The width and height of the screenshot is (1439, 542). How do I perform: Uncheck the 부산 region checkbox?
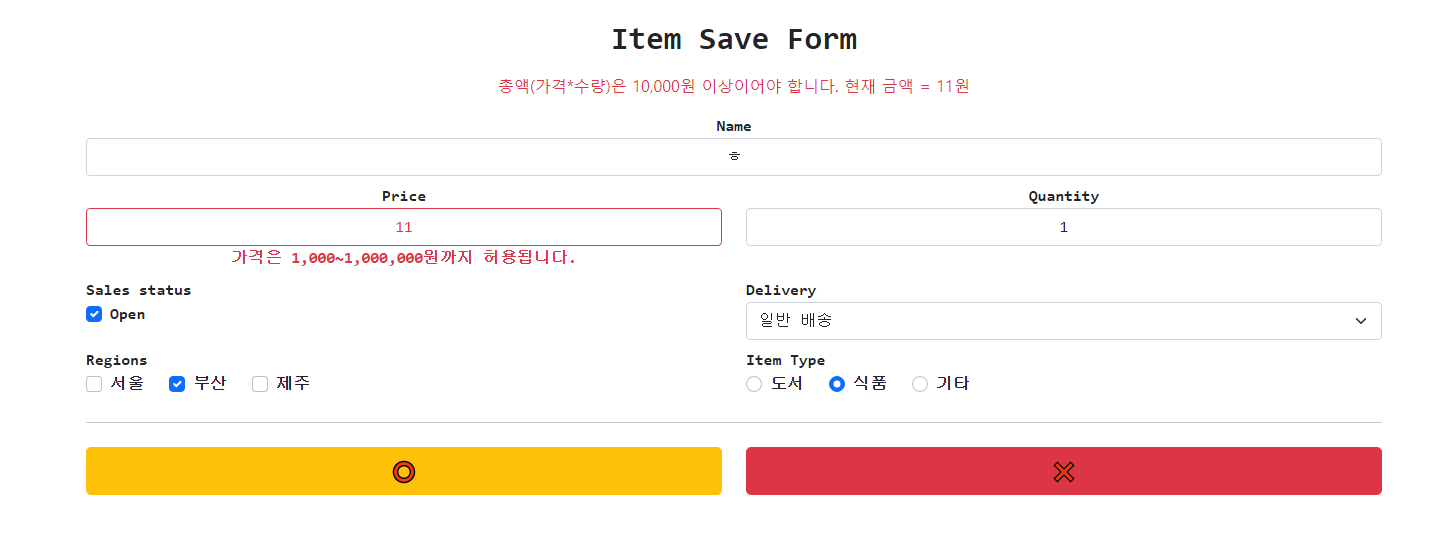[x=177, y=384]
